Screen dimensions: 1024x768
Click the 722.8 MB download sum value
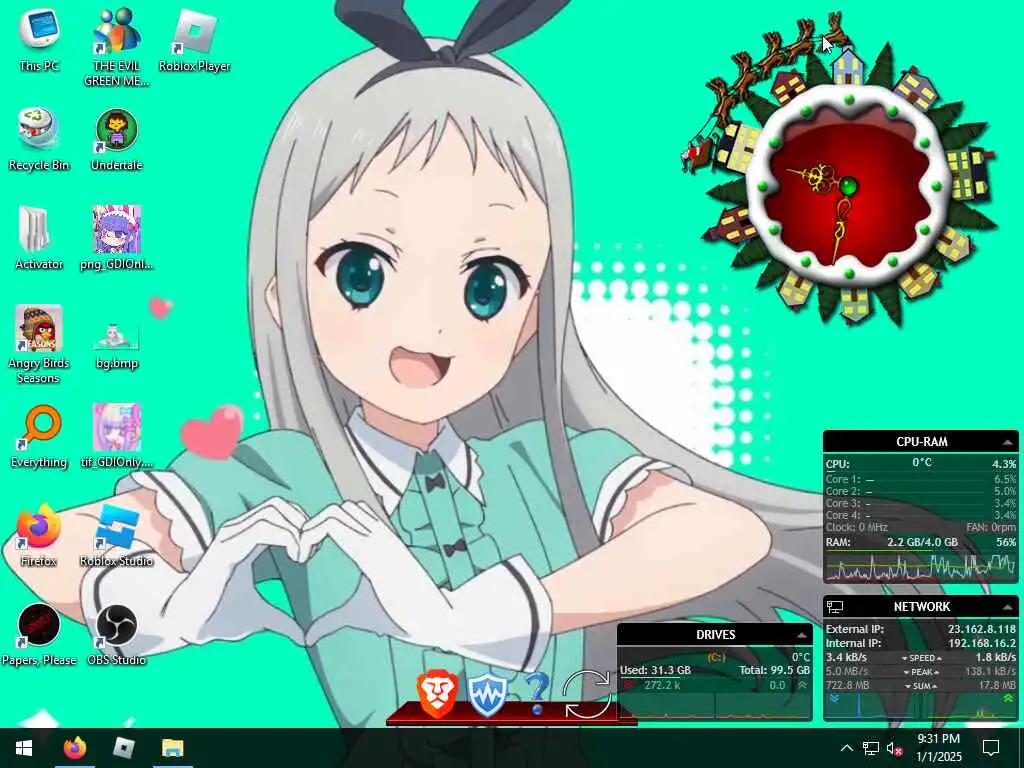pos(848,686)
